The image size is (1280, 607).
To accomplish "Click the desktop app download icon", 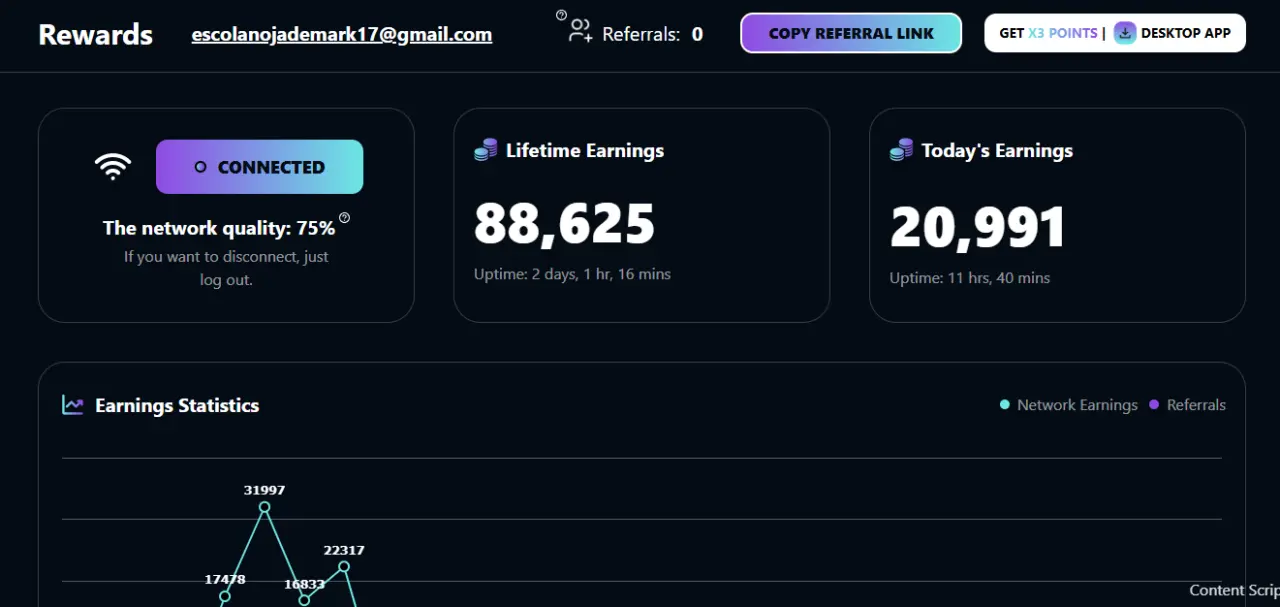I will click(1125, 33).
